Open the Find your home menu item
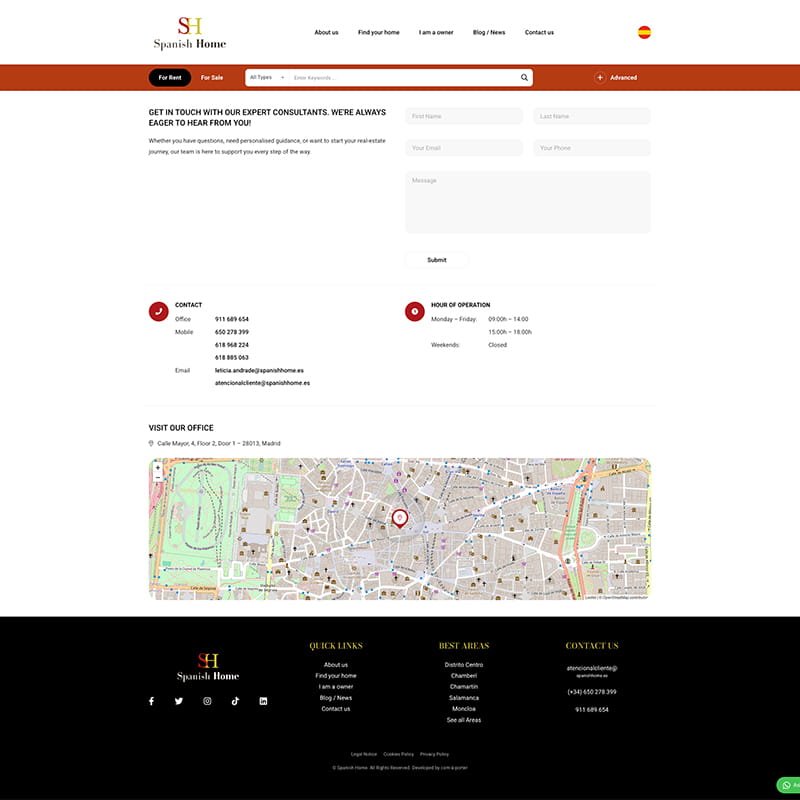Image resolution: width=800 pixels, height=800 pixels. [380, 32]
